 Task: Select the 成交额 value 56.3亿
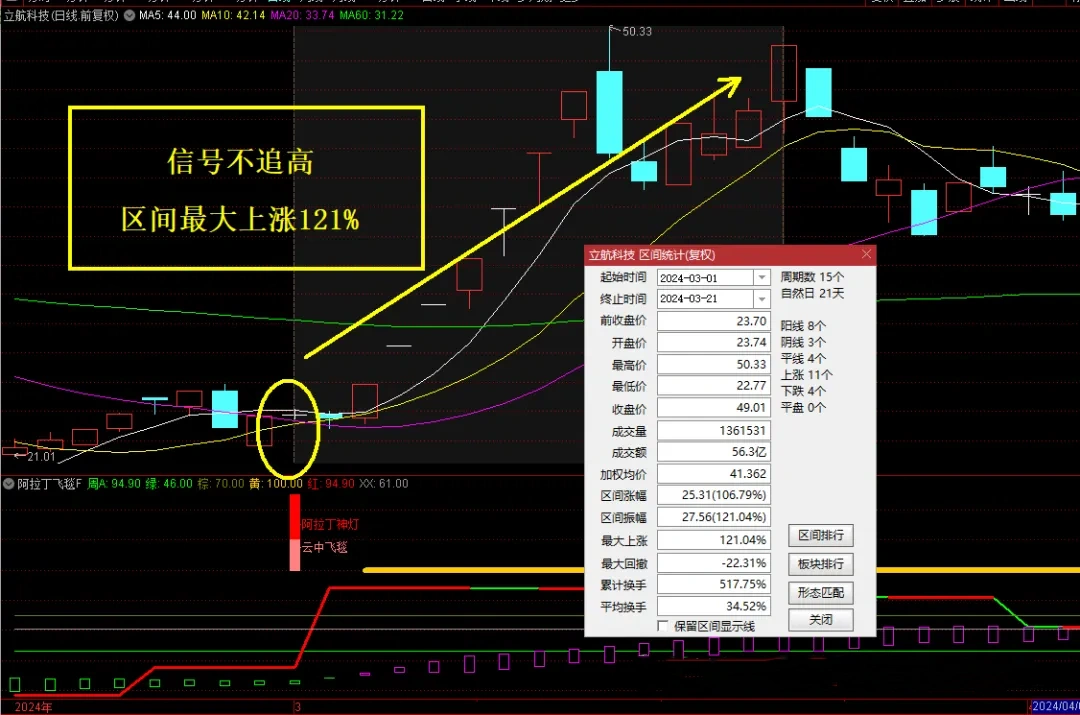714,452
